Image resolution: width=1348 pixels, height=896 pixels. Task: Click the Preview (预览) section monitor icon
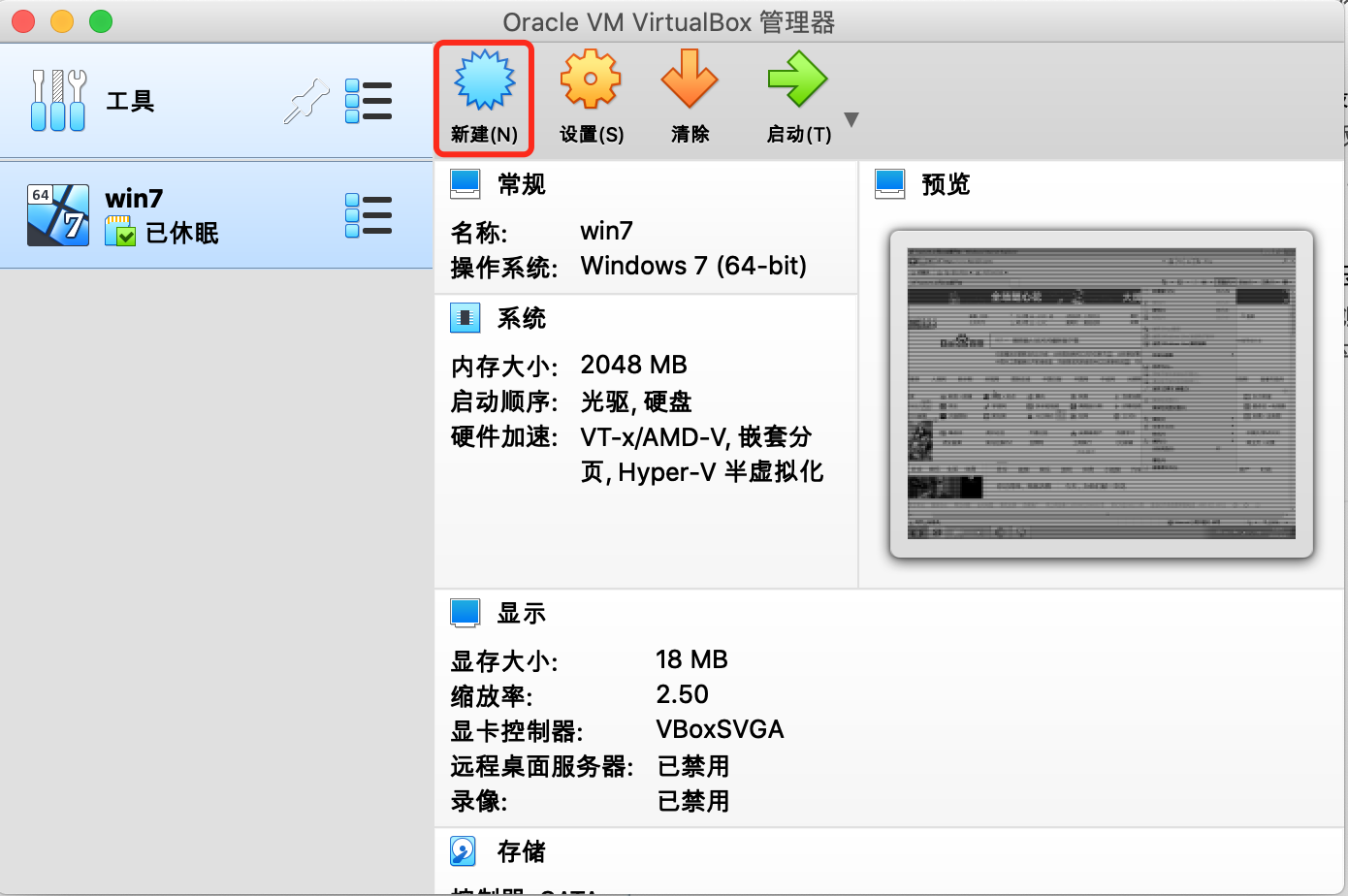coord(890,183)
